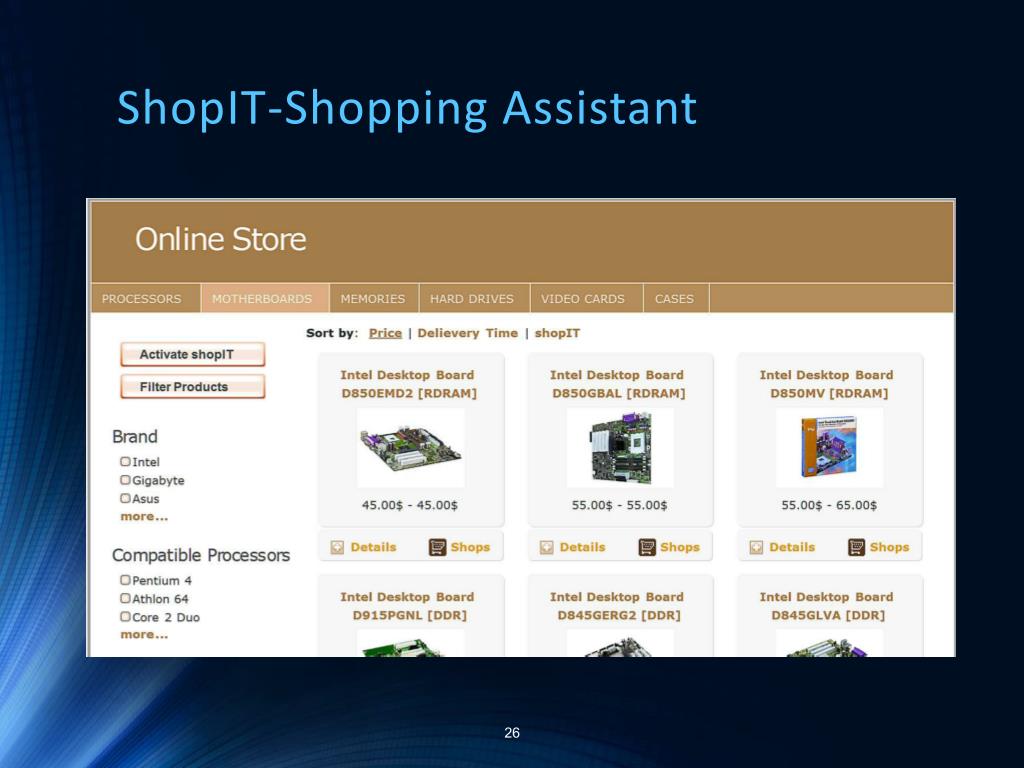Expand more brands under Brand

[144, 517]
